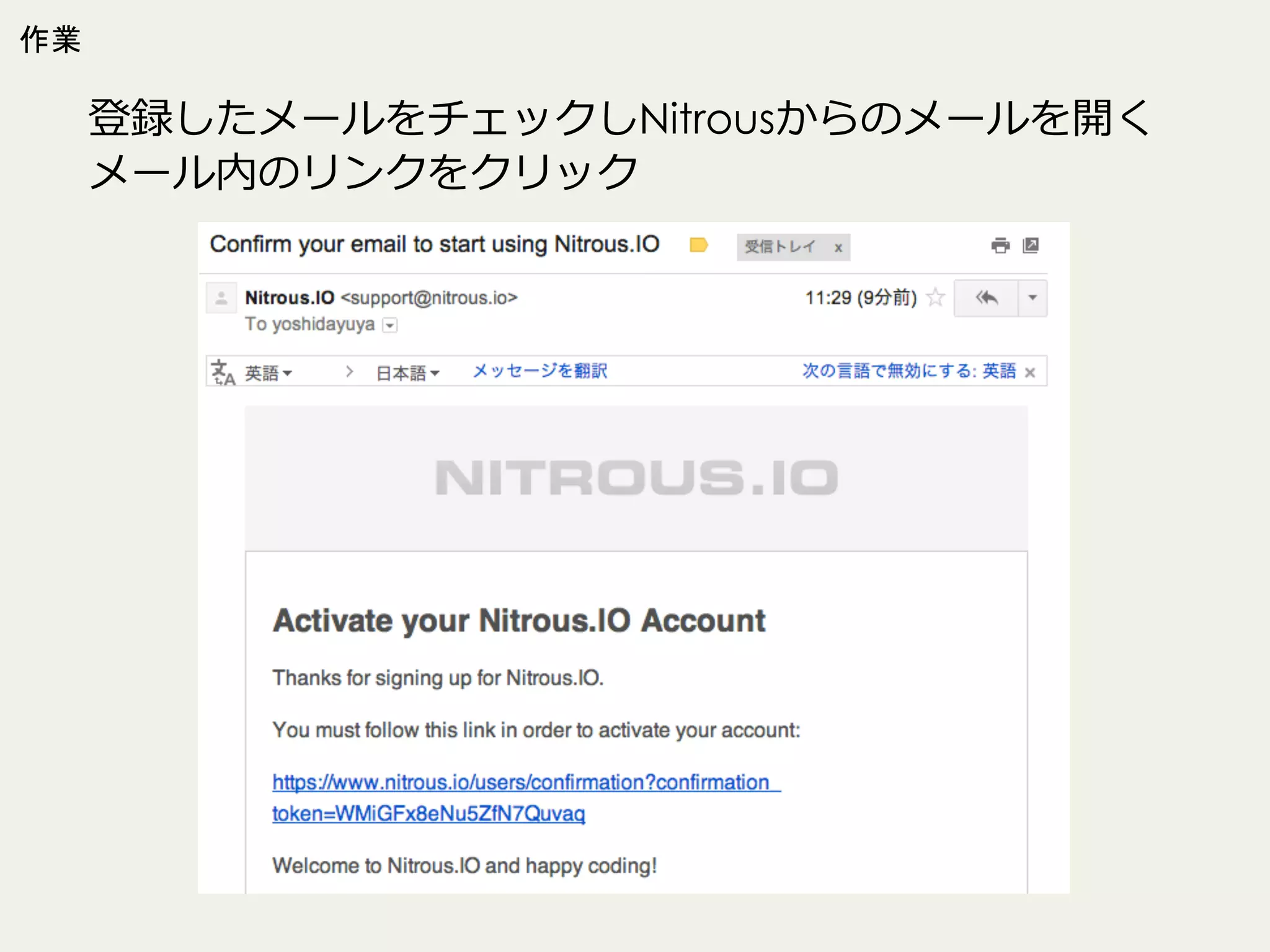Click the timestamp 11:29 (9分前)
Image resolution: width=1270 pixels, height=952 pixels.
coord(861,298)
